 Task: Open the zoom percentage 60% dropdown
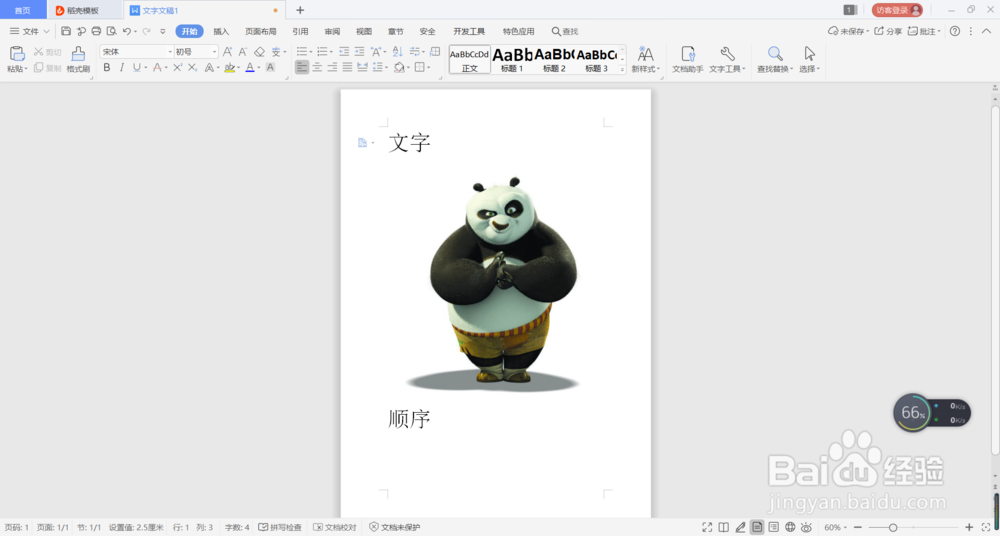(x=836, y=527)
